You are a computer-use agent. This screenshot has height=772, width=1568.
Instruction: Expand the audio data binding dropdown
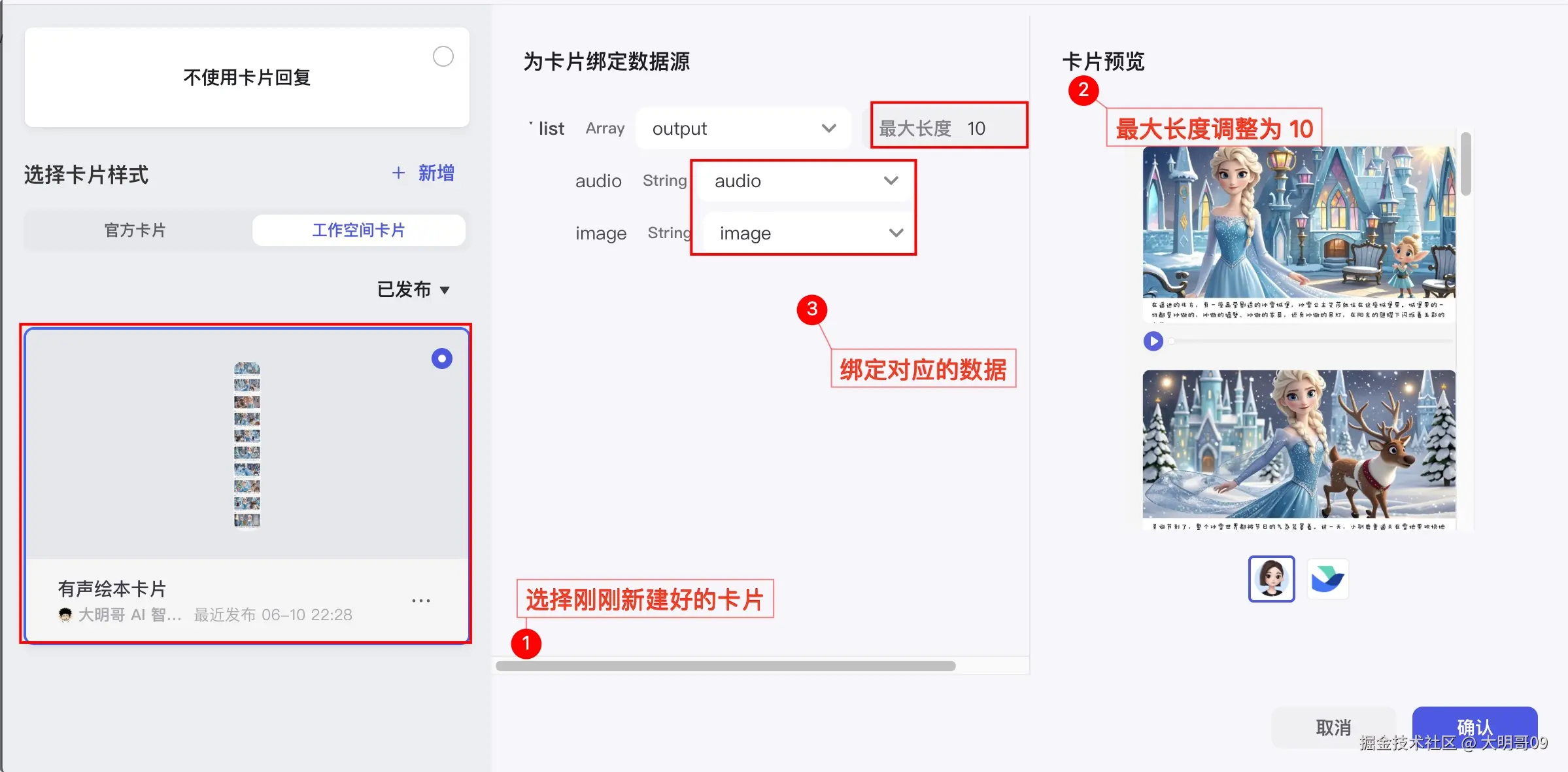tap(805, 181)
